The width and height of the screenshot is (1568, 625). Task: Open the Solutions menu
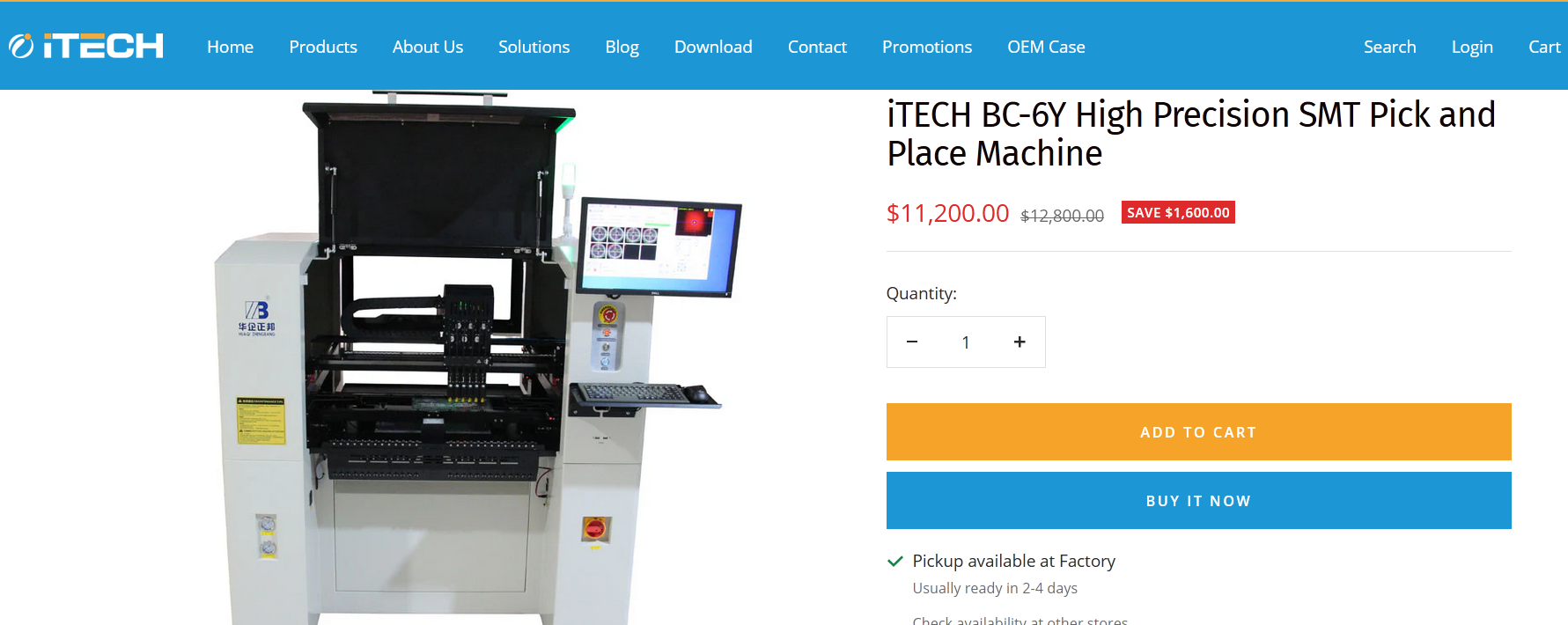(534, 47)
